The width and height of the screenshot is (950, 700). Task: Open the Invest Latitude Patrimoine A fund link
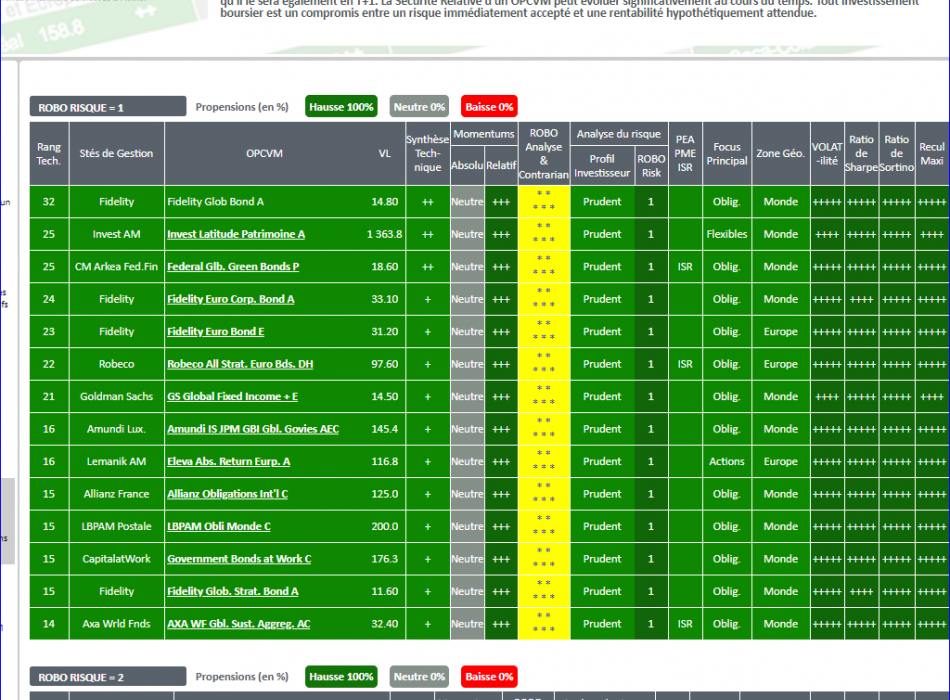tap(236, 234)
